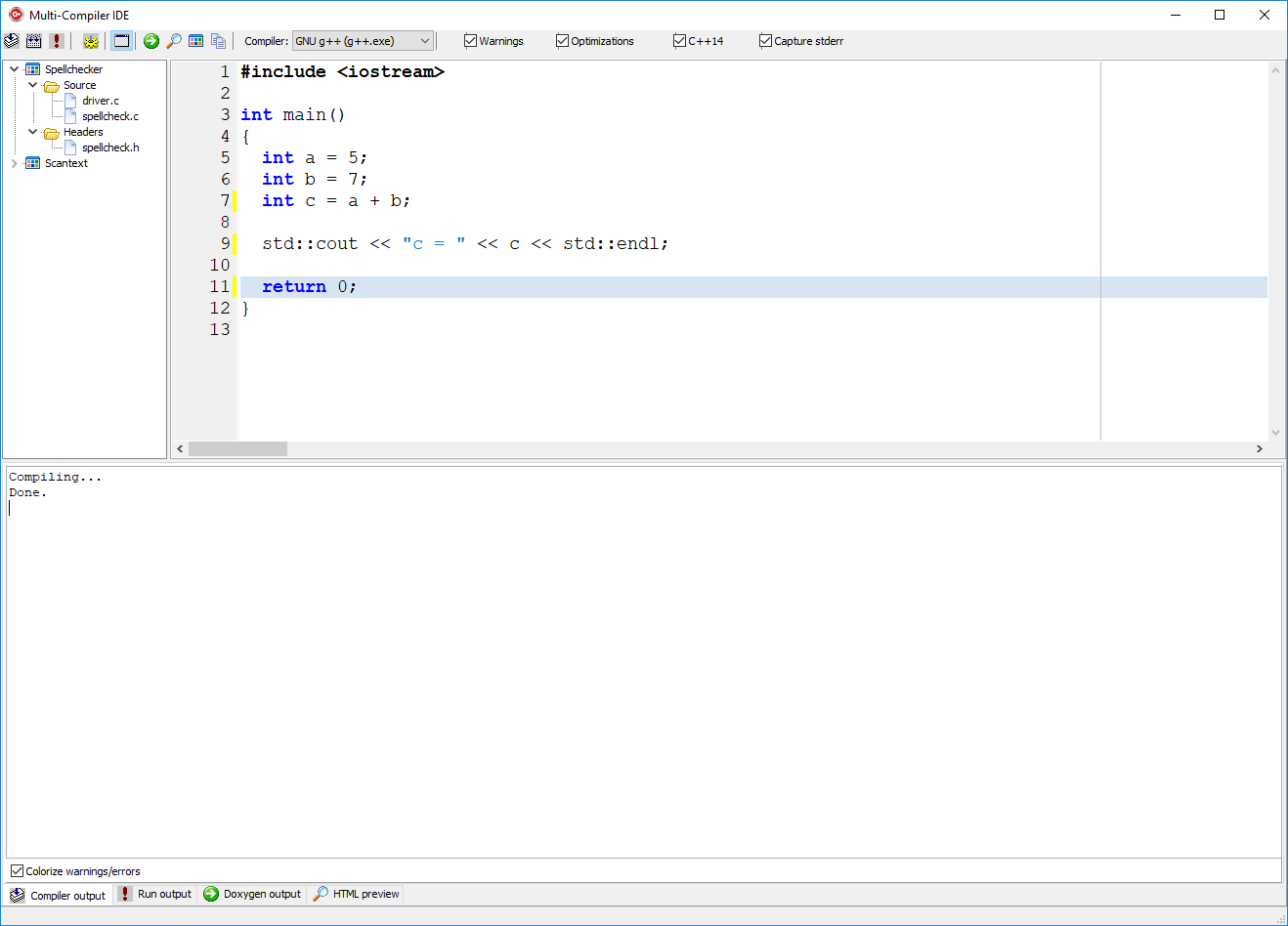Screen dimensions: 1288x926
Task: Click the green arrow toolbar icon
Action: click(151, 41)
